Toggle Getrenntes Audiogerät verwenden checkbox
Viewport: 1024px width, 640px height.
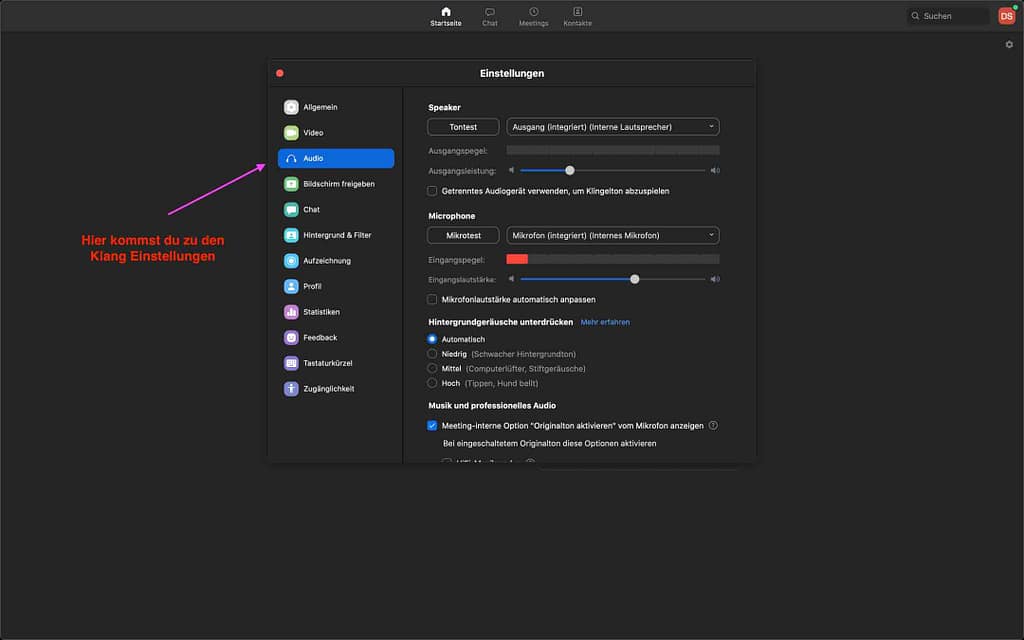[432, 190]
